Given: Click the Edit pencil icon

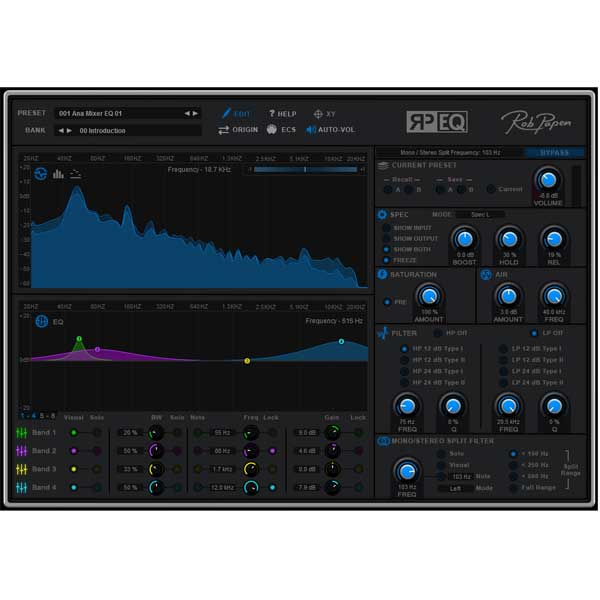Looking at the screenshot, I should (x=227, y=113).
